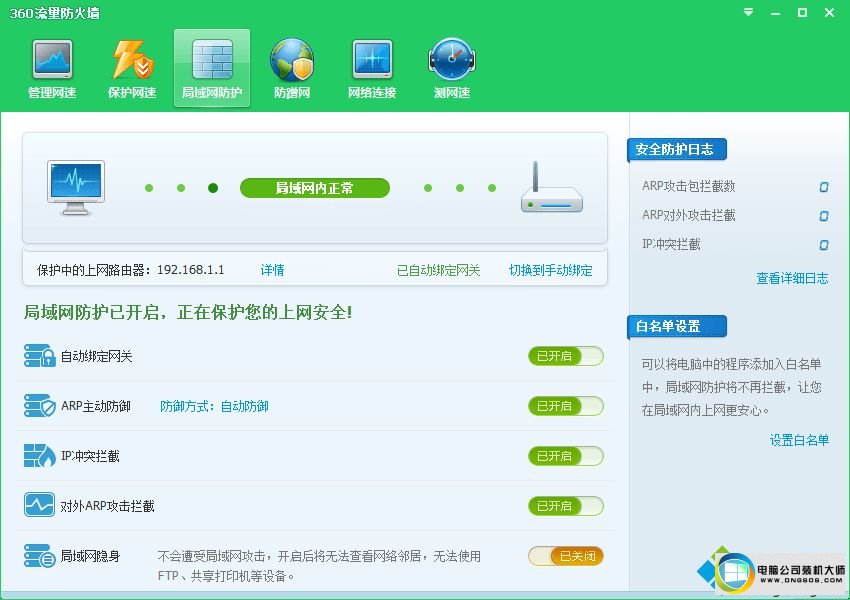Click the IP冲突拦截 log count value

click(x=823, y=245)
